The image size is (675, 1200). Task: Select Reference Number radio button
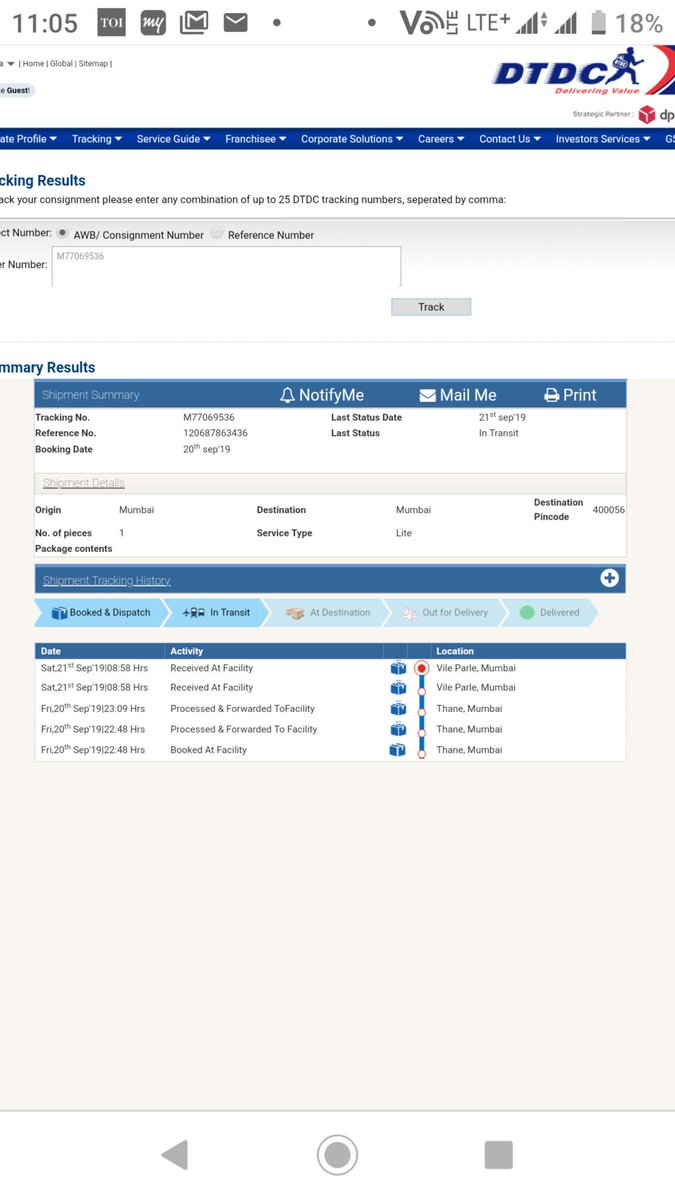coord(217,233)
